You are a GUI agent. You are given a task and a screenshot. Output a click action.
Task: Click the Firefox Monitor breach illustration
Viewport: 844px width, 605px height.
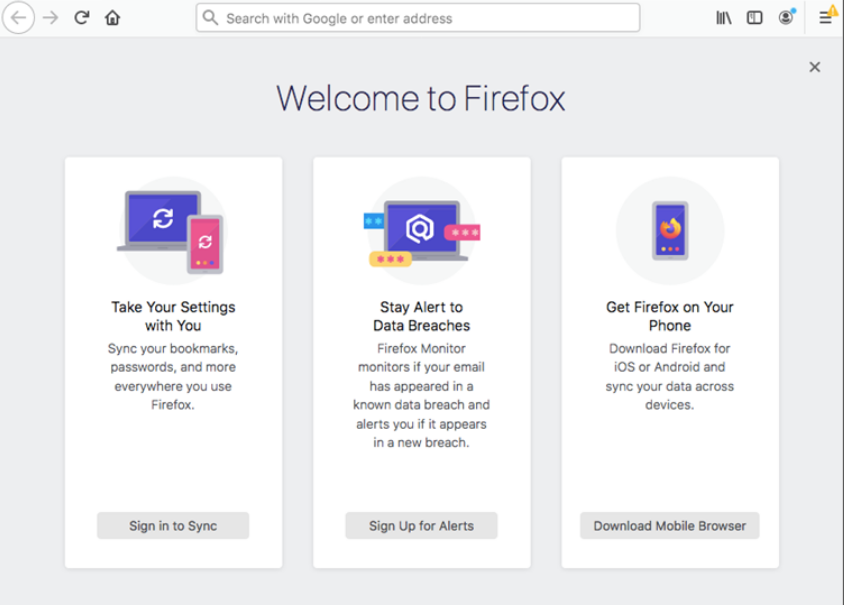coord(421,231)
